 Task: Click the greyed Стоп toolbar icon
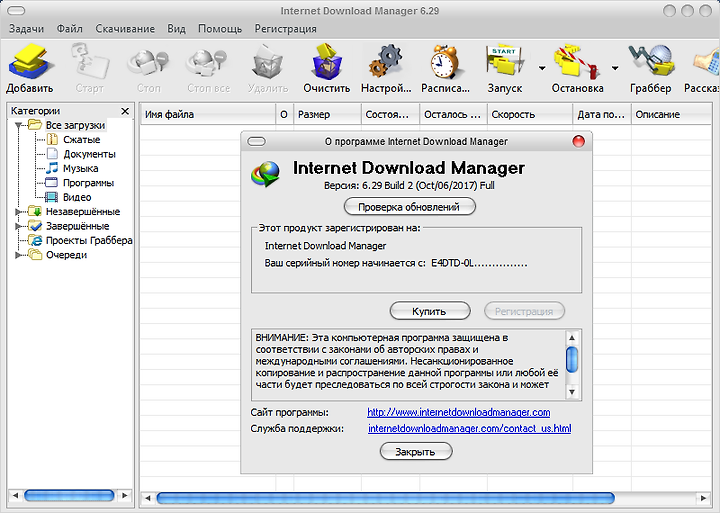point(148,62)
